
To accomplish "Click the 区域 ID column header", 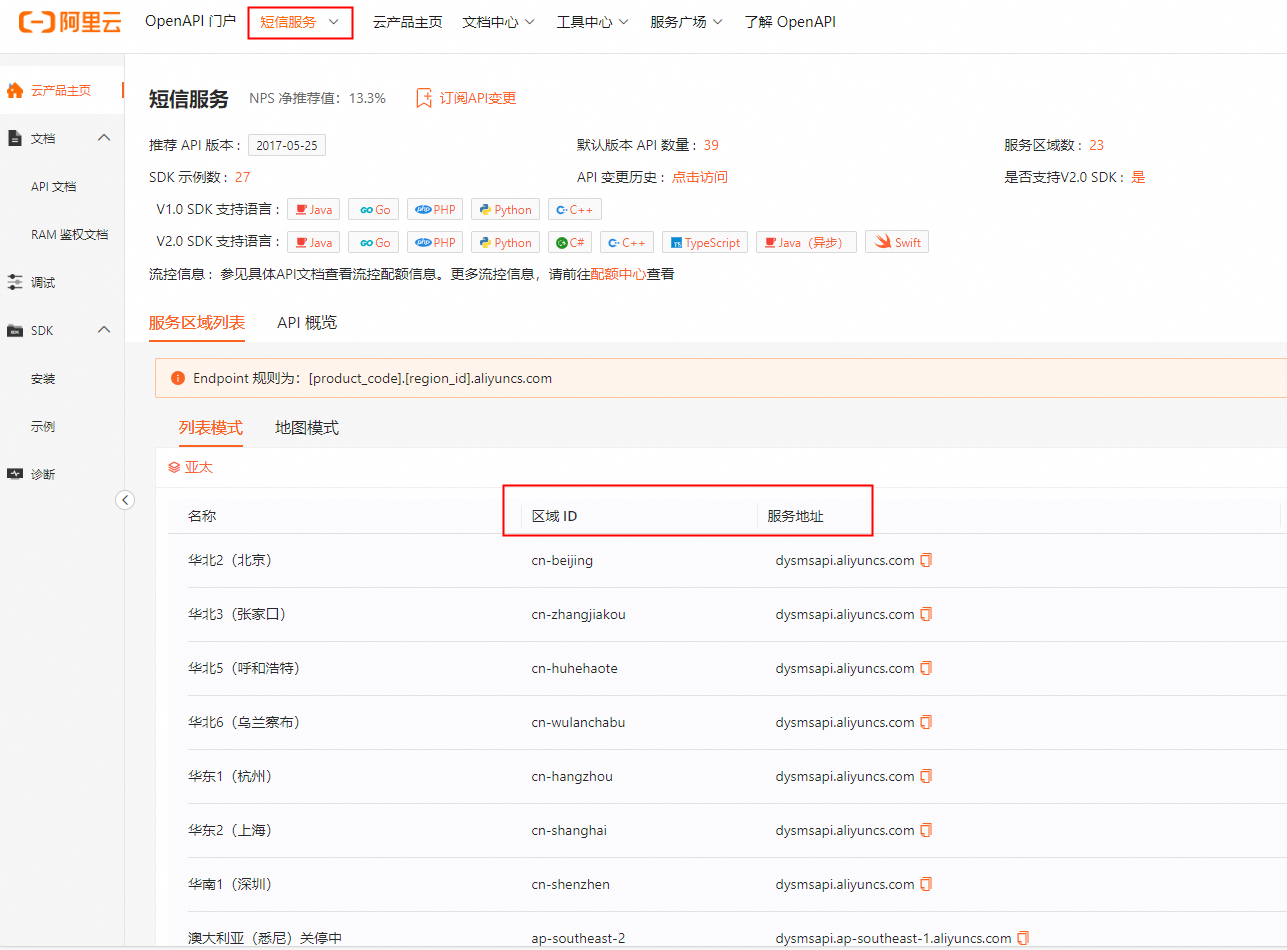I will (x=555, y=516).
